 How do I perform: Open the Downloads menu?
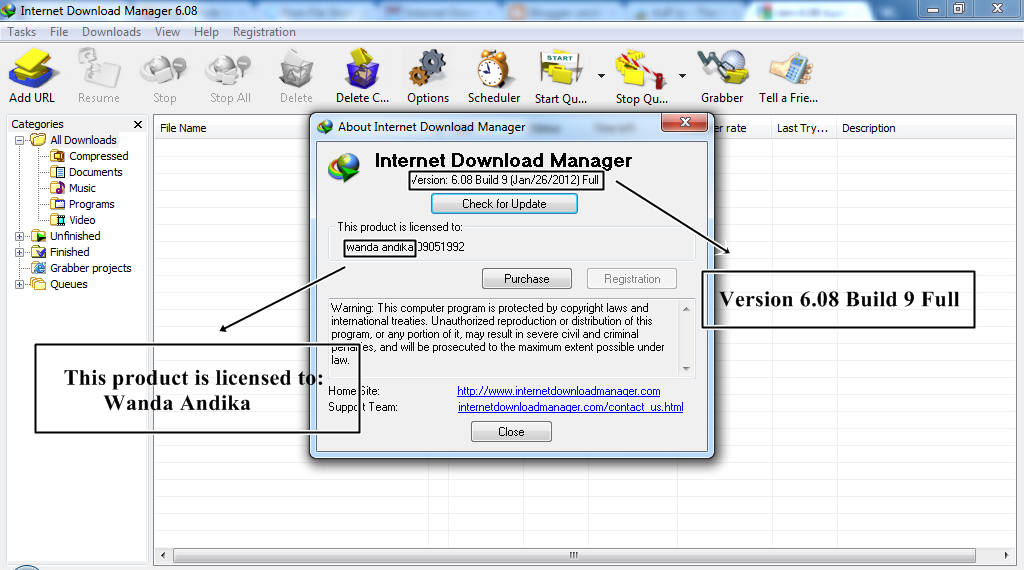pyautogui.click(x=112, y=32)
